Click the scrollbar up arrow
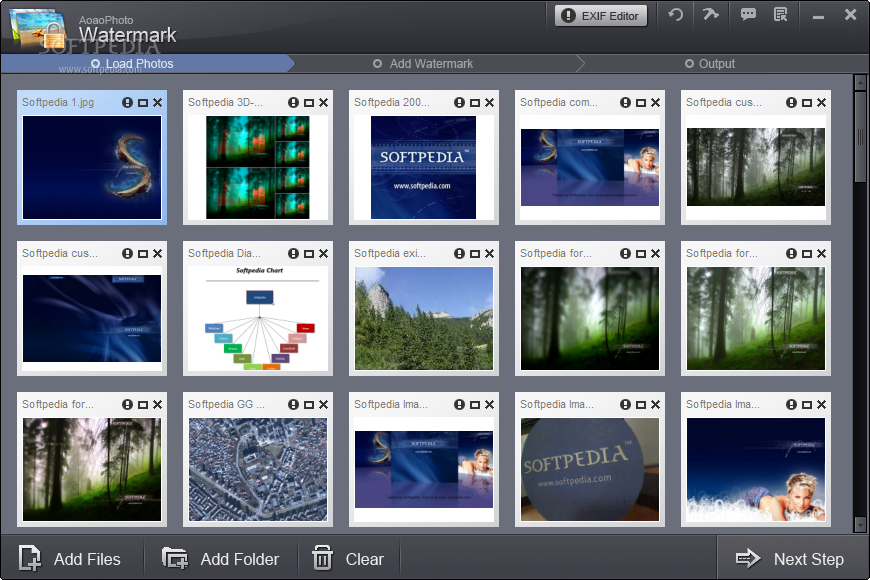 click(x=860, y=83)
